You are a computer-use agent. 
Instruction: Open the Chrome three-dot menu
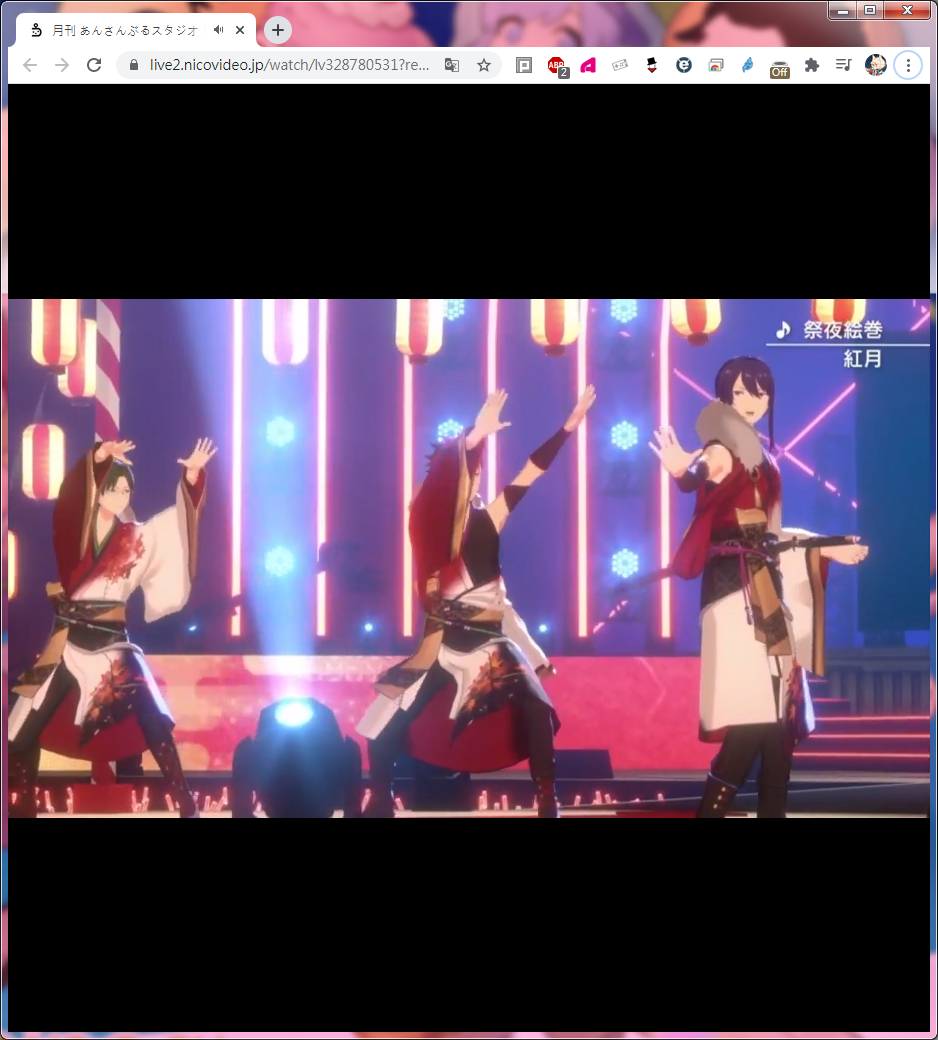[908, 65]
